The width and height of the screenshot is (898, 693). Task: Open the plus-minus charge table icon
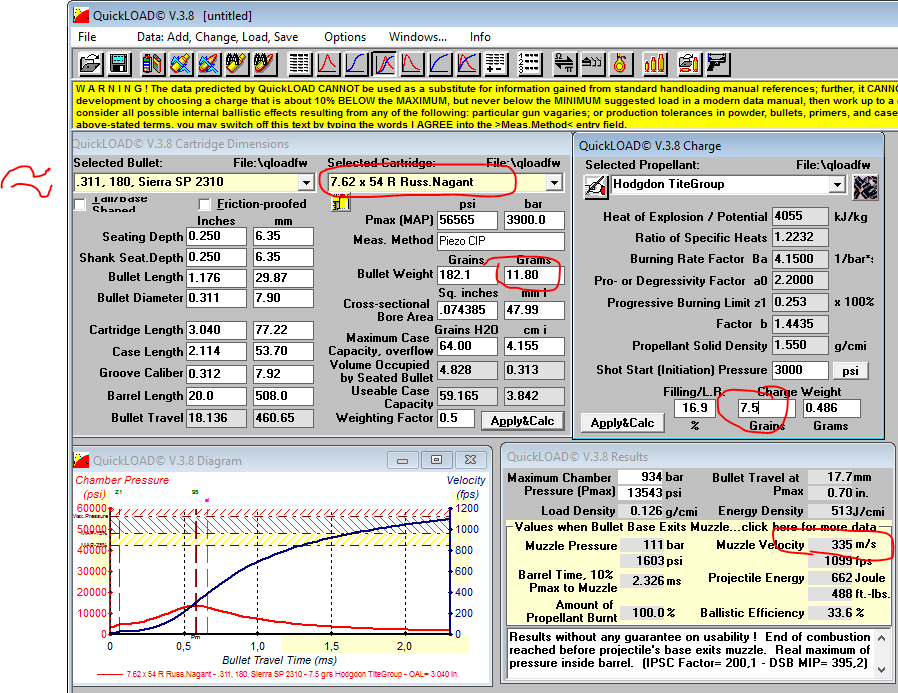(495, 64)
